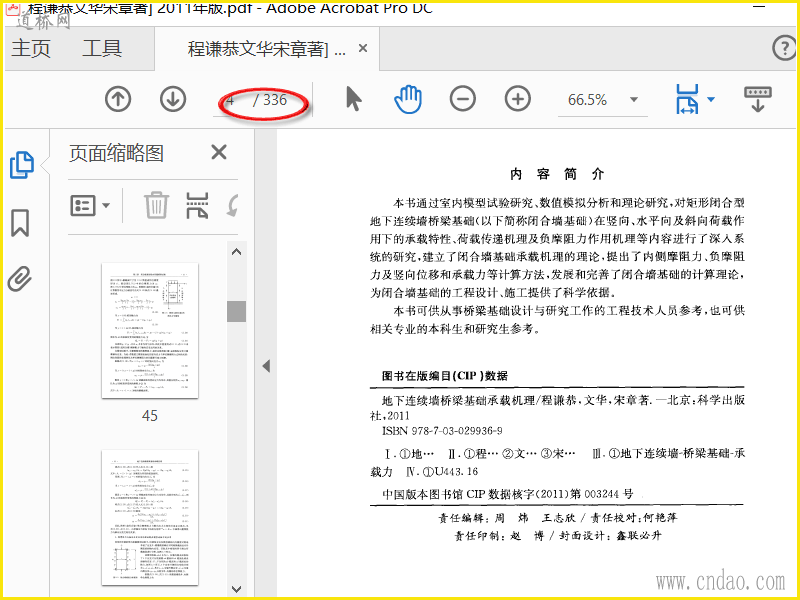Image resolution: width=800 pixels, height=600 pixels.
Task: Zoom in with the plus button
Action: [518, 99]
